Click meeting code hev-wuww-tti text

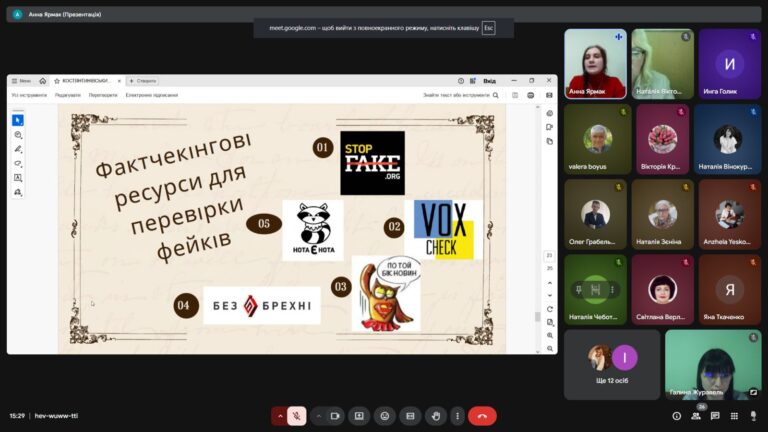(56, 416)
